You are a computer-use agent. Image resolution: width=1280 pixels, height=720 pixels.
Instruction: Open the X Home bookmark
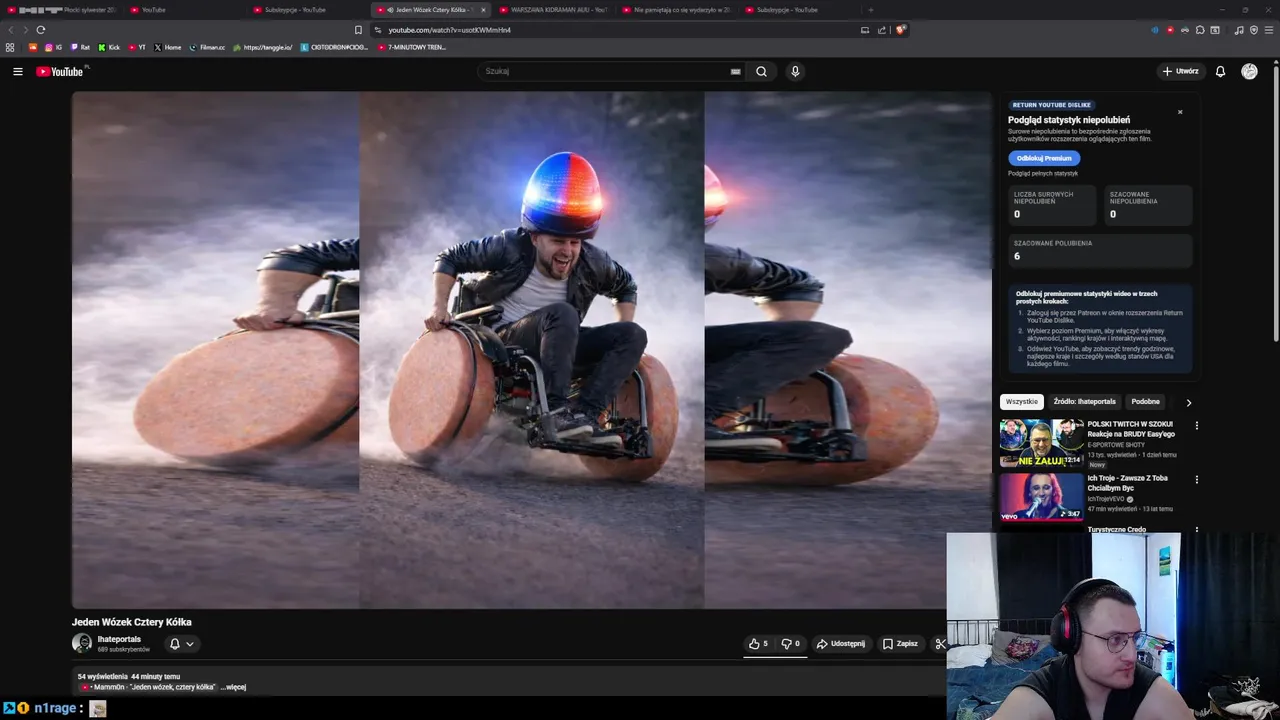point(167,47)
